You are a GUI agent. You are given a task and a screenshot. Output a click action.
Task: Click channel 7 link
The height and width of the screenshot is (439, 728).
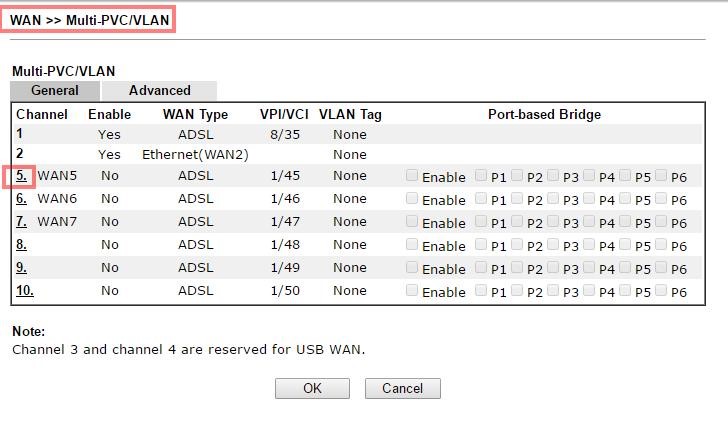point(21,222)
